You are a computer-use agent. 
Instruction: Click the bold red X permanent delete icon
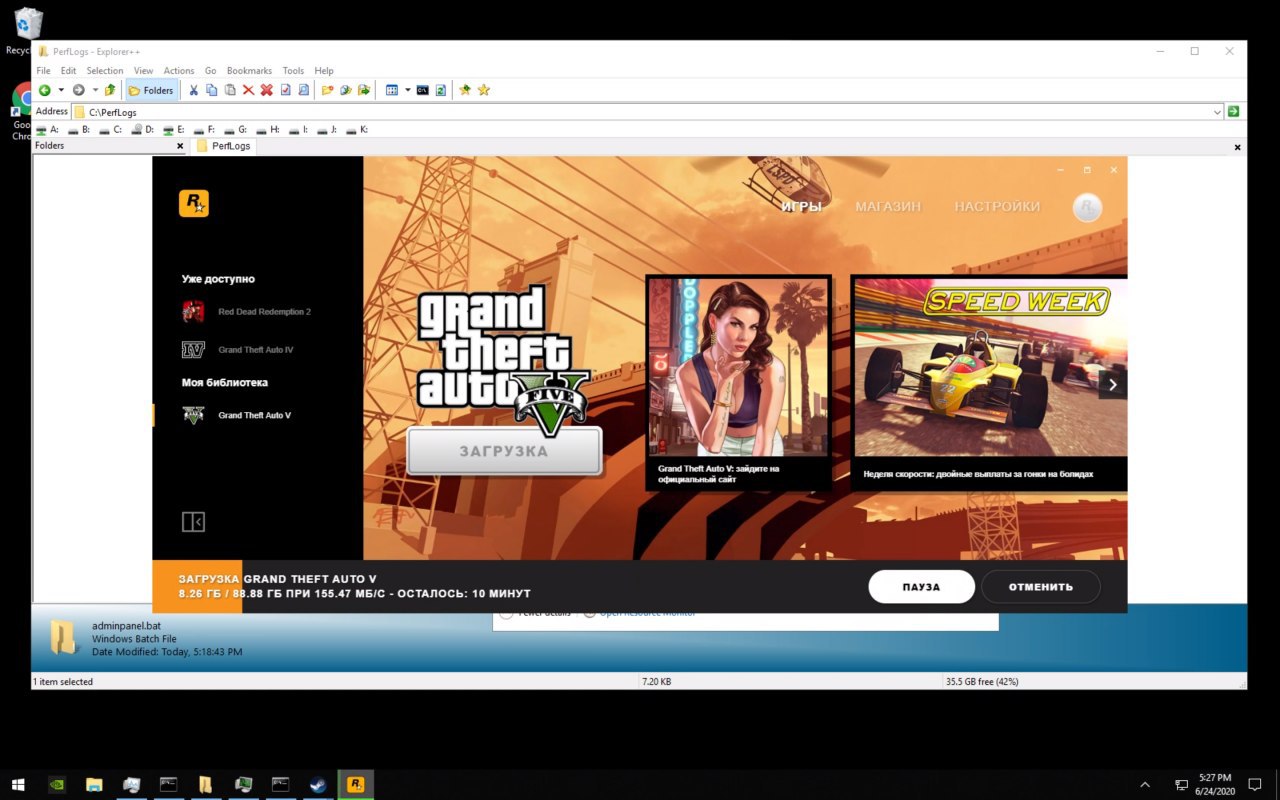click(x=267, y=90)
